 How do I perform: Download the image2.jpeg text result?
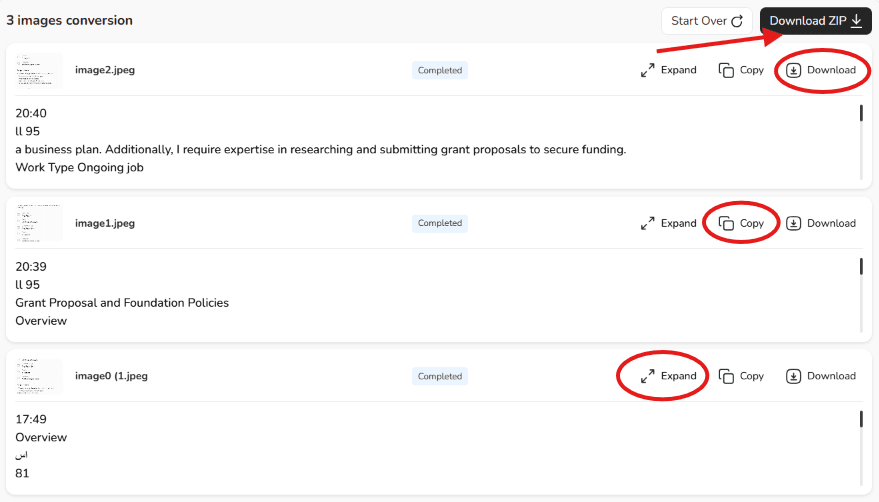[821, 70]
